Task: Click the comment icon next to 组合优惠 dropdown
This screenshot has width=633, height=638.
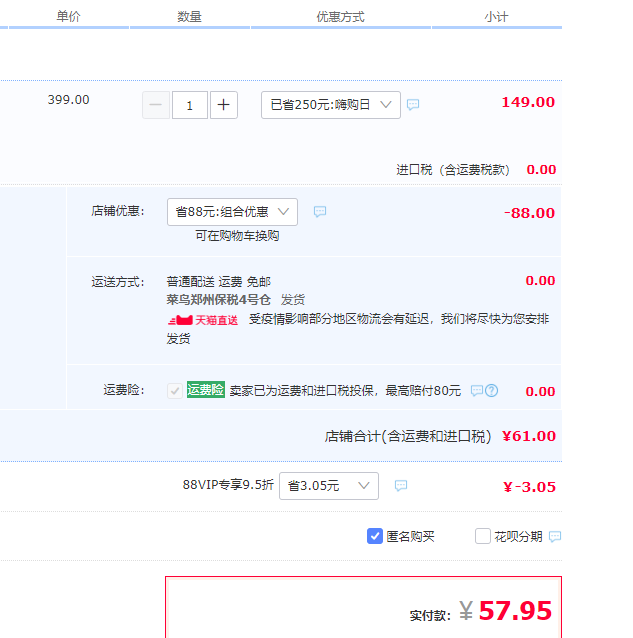Action: [x=320, y=212]
